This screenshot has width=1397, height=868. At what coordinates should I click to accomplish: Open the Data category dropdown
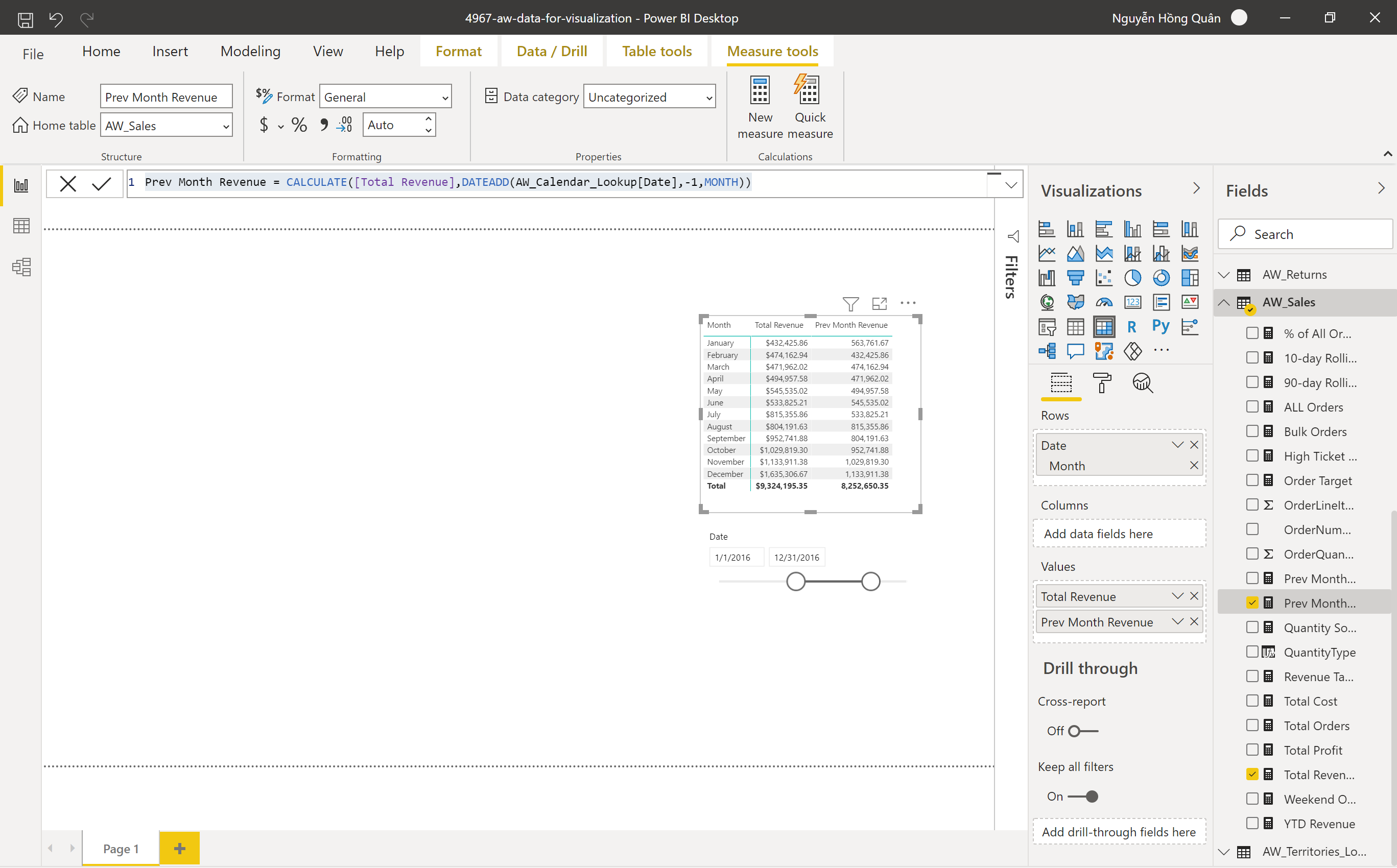tap(649, 97)
